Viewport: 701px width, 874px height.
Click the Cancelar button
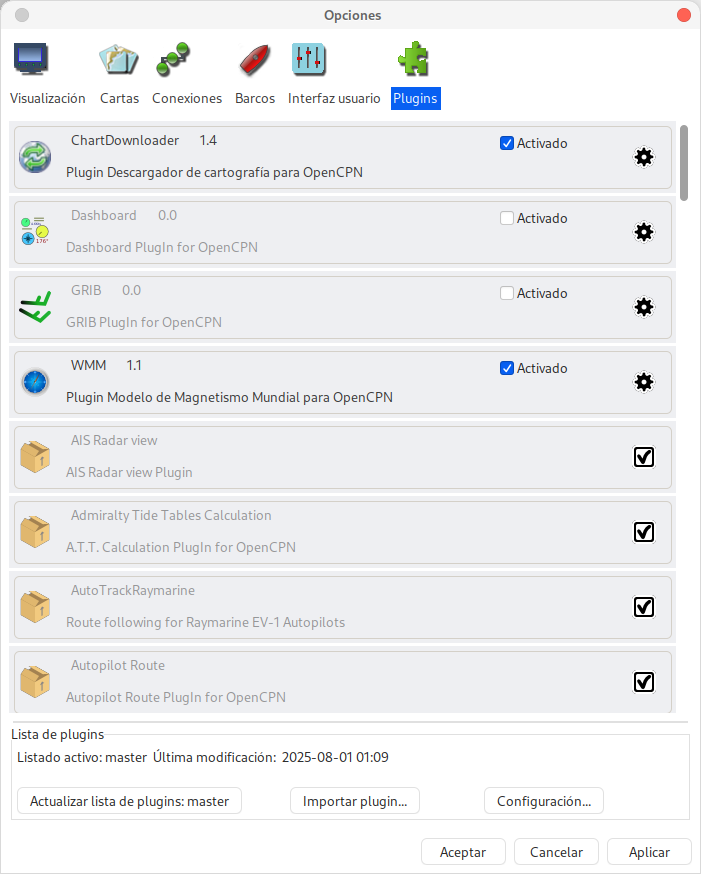tap(556, 852)
